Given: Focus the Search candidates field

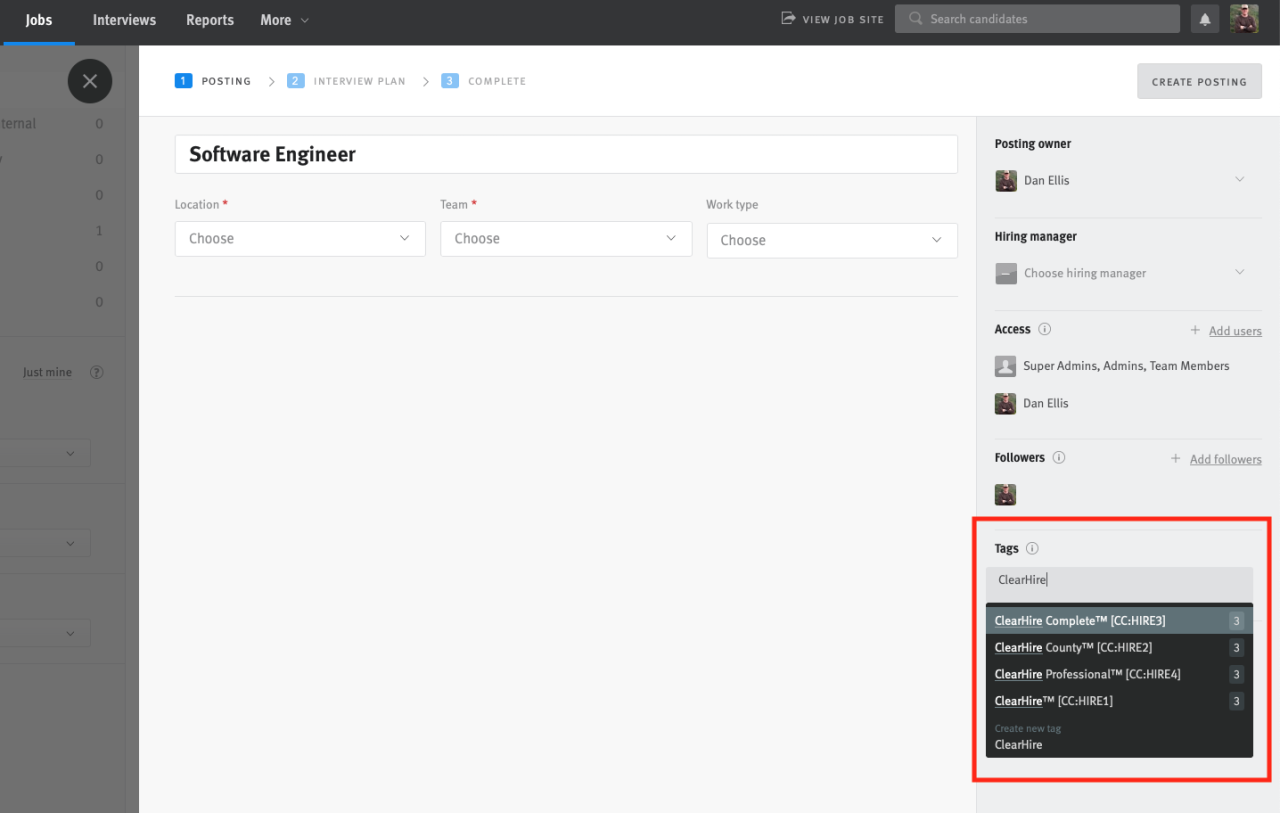Looking at the screenshot, I should tap(1037, 19).
